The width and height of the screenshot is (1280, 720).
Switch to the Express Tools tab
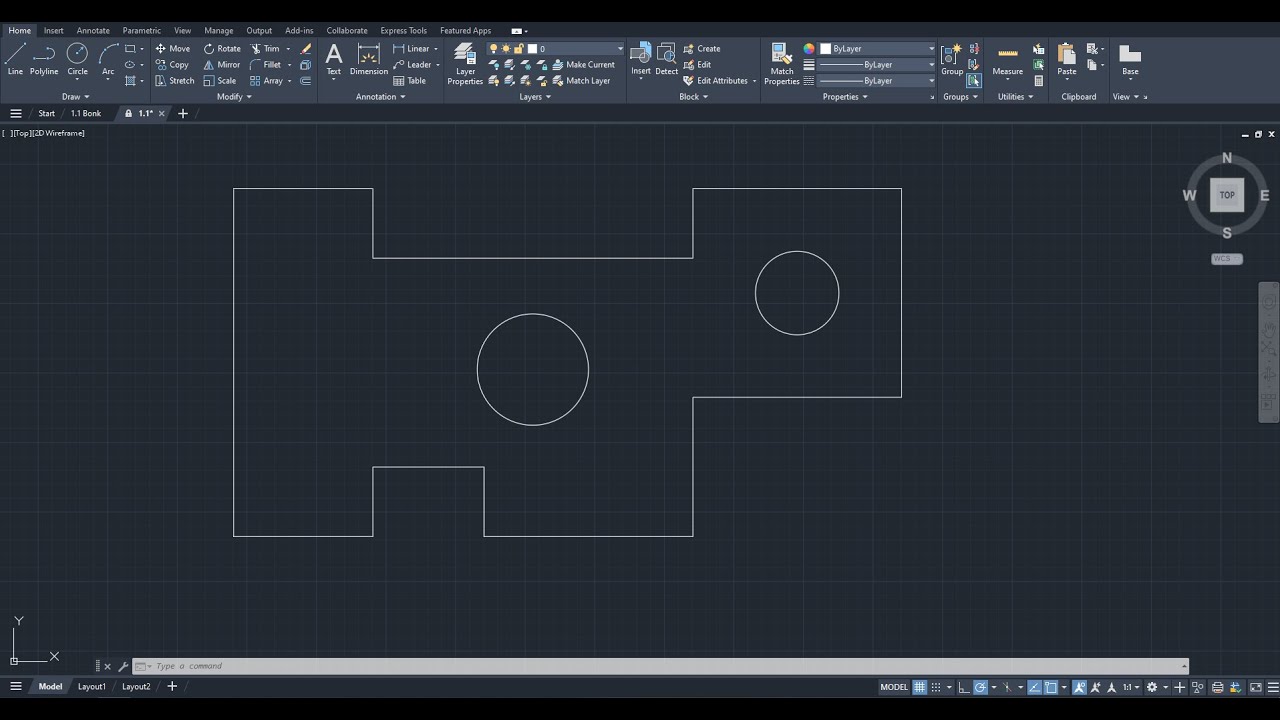click(x=403, y=30)
